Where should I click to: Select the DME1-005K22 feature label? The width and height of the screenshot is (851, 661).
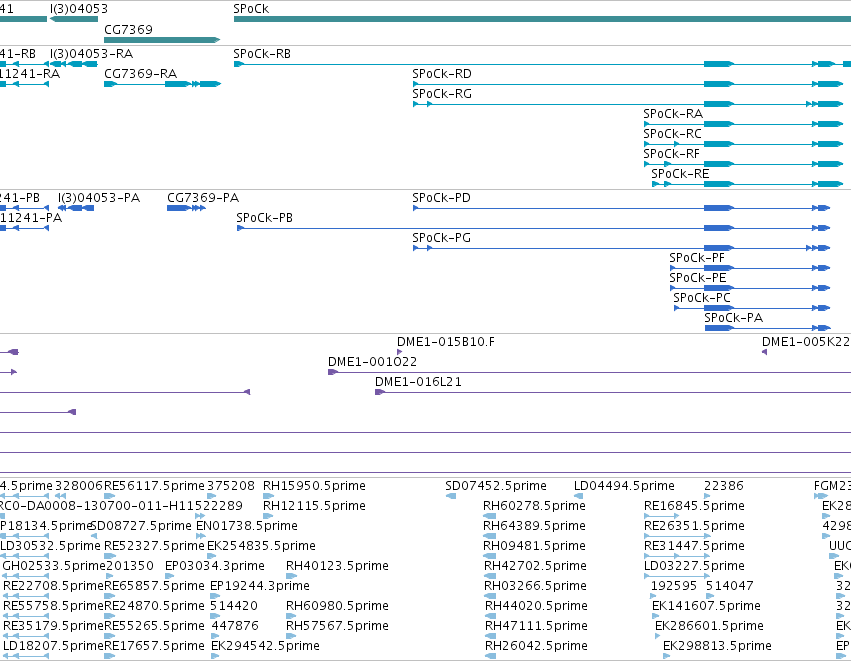point(806,342)
